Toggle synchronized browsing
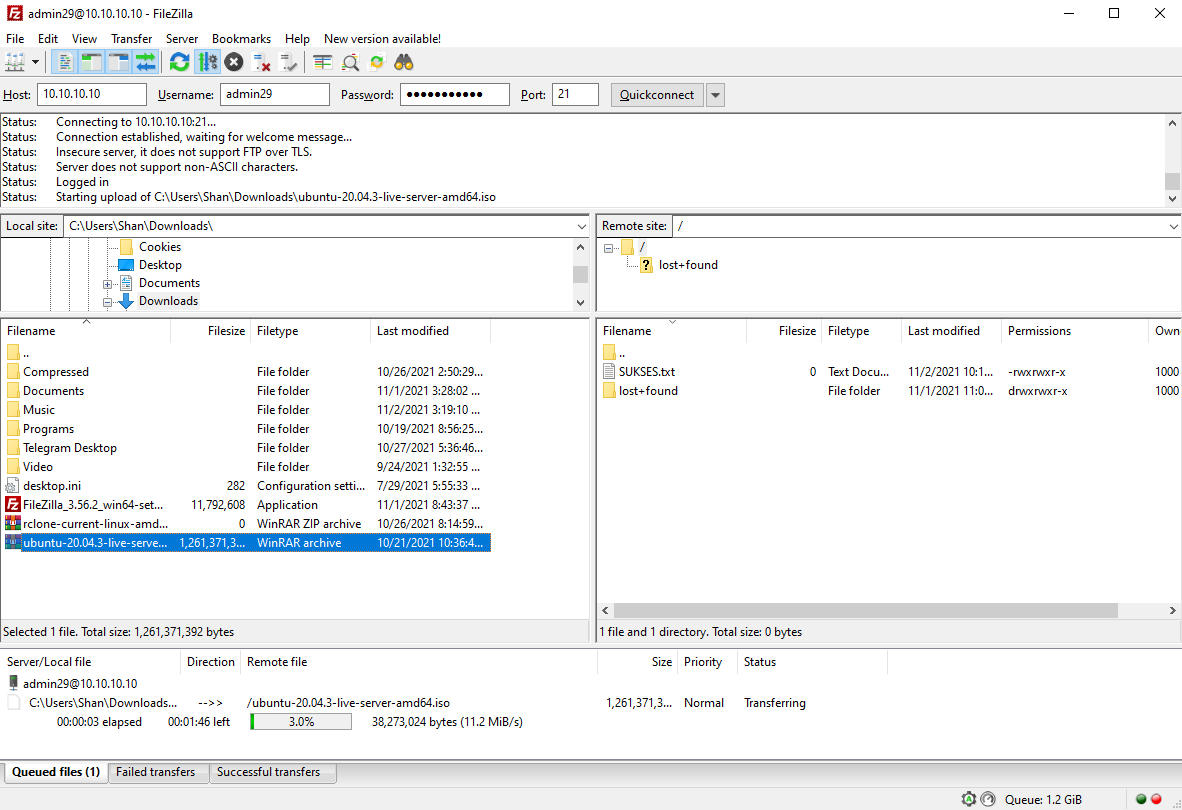Viewport: 1182px width, 810px height. [x=377, y=62]
